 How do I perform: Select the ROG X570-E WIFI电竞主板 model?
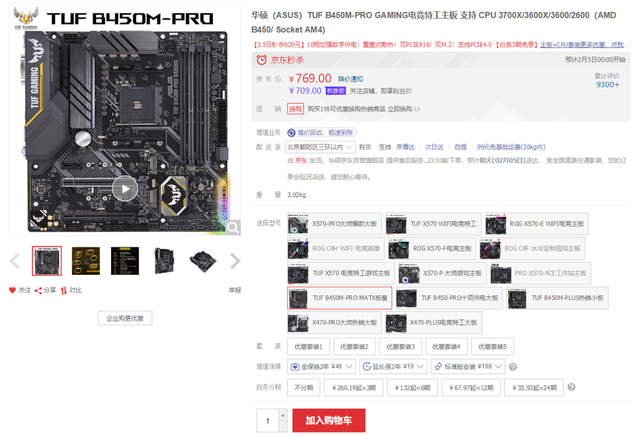[x=537, y=224]
